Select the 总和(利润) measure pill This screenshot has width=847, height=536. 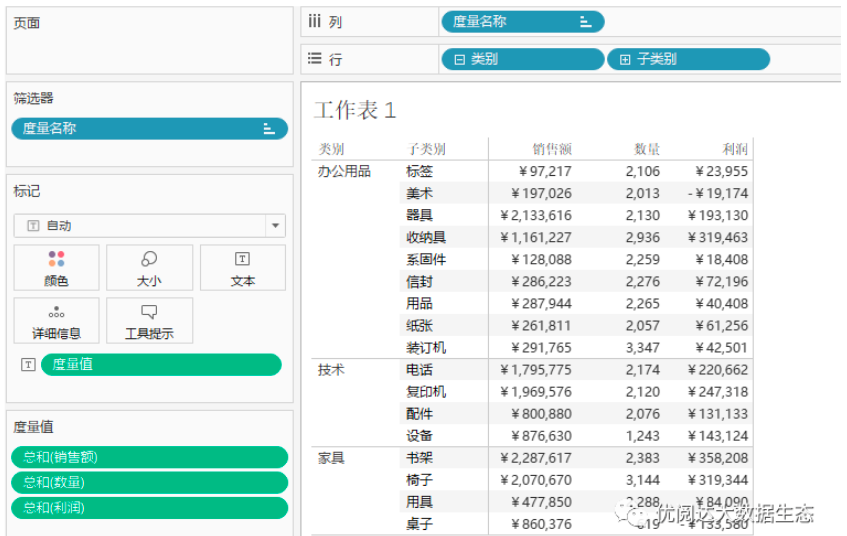[x=149, y=508]
